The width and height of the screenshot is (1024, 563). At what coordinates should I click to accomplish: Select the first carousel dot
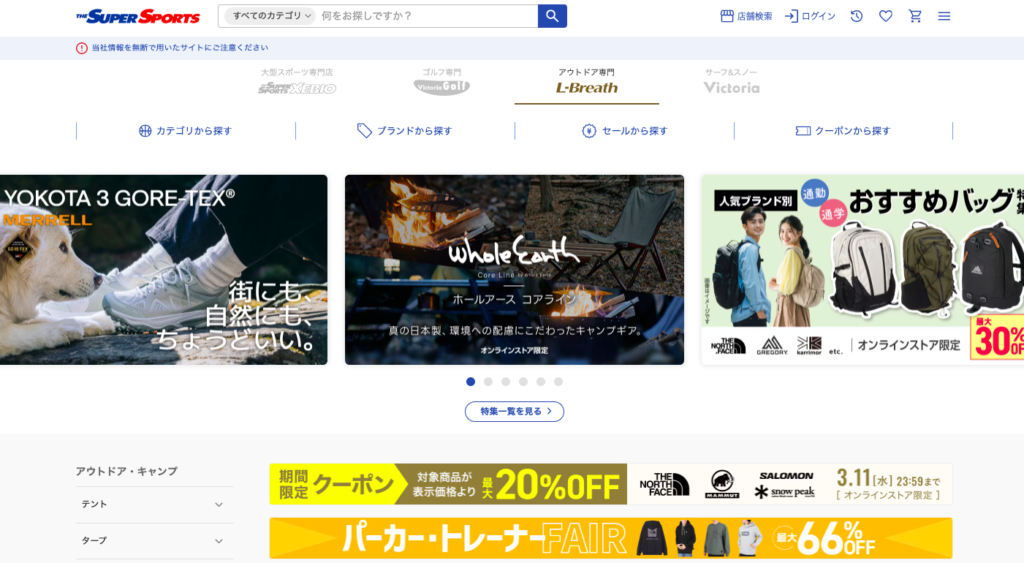(470, 382)
